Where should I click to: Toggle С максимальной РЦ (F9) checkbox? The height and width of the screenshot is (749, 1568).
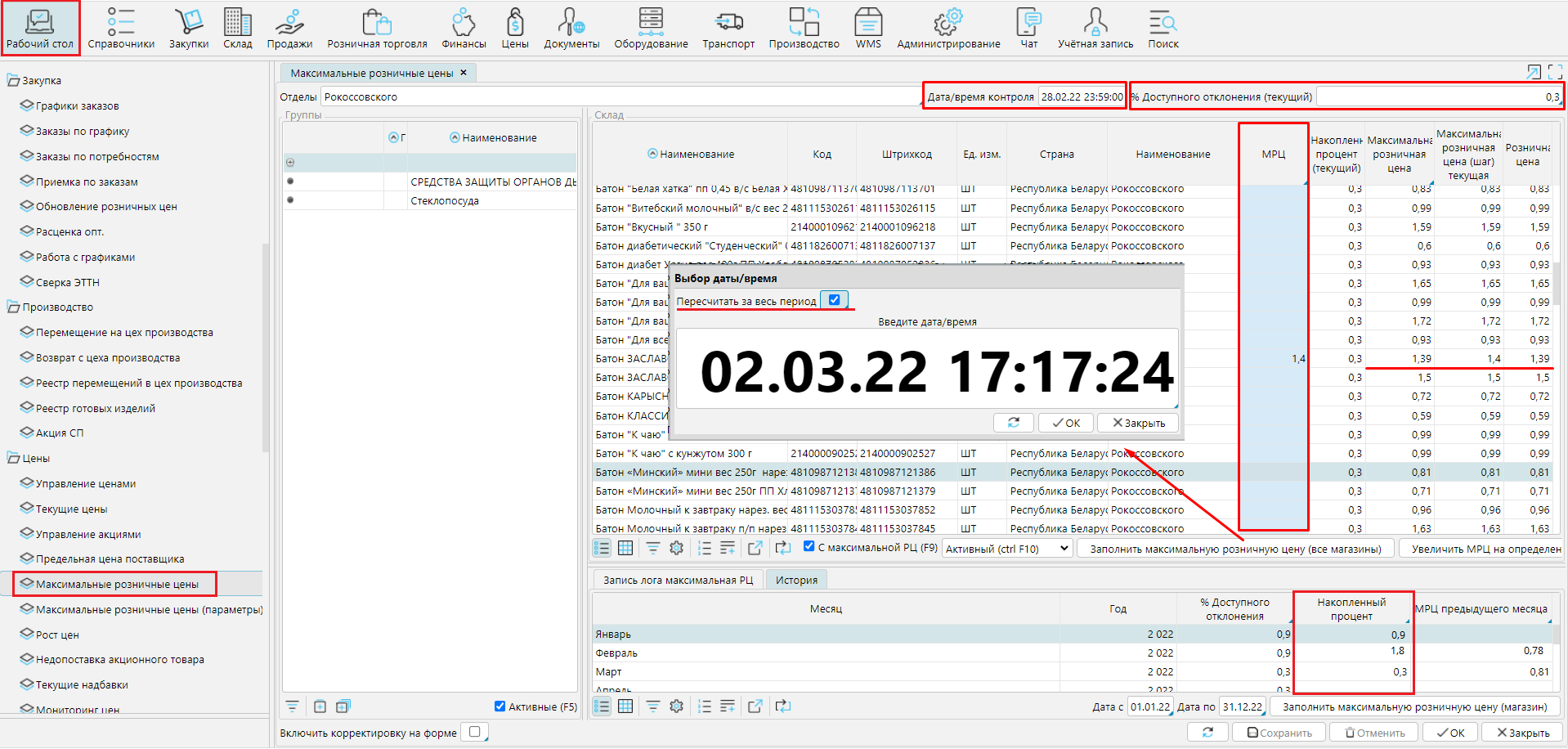tap(809, 546)
